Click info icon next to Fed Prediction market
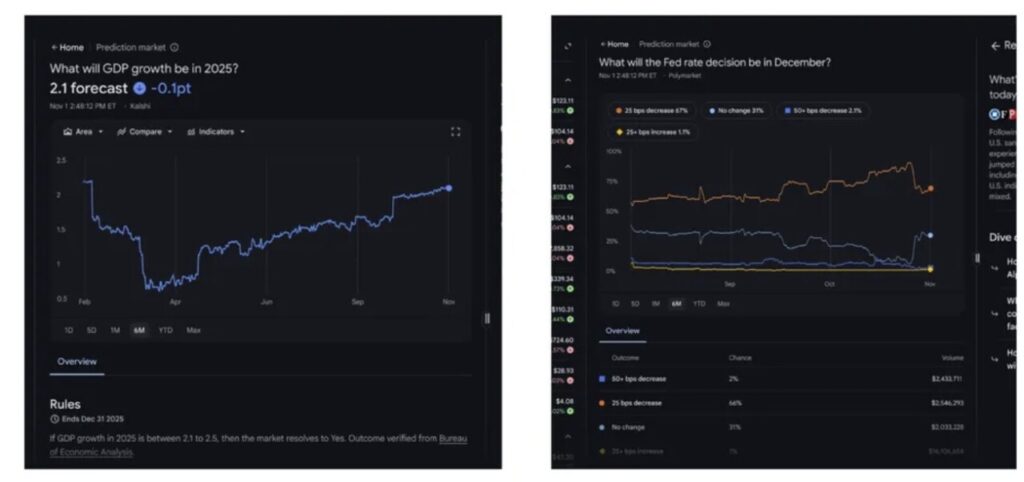Viewport: 1024px width, 482px height. [707, 44]
